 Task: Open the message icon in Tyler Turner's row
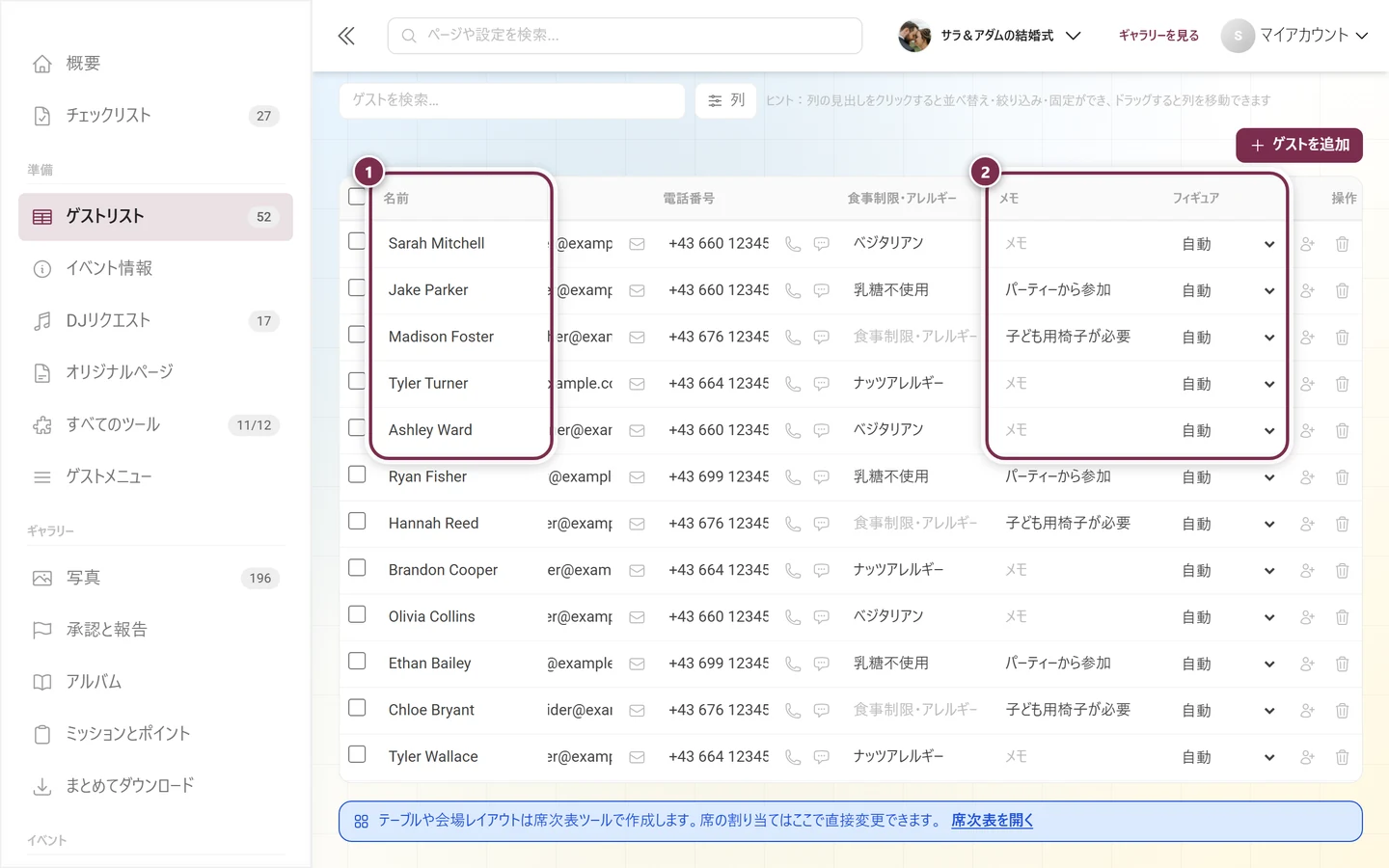[822, 384]
